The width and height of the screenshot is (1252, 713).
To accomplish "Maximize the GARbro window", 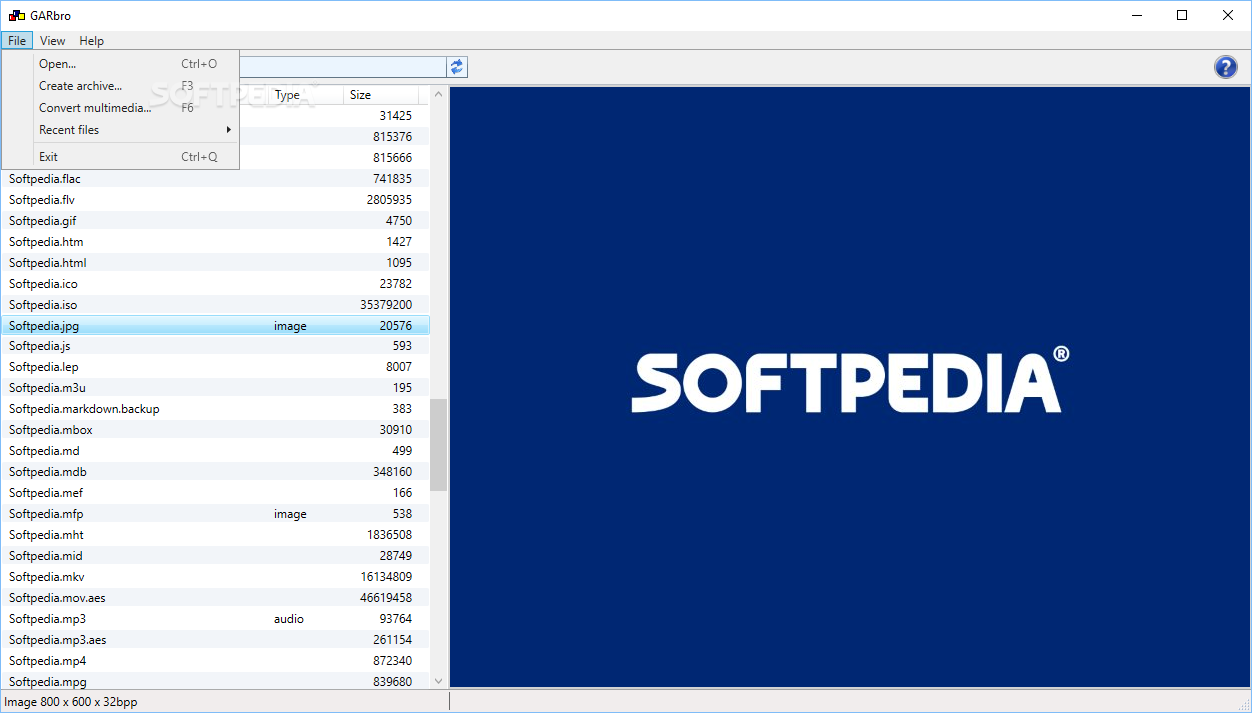I will point(1183,15).
